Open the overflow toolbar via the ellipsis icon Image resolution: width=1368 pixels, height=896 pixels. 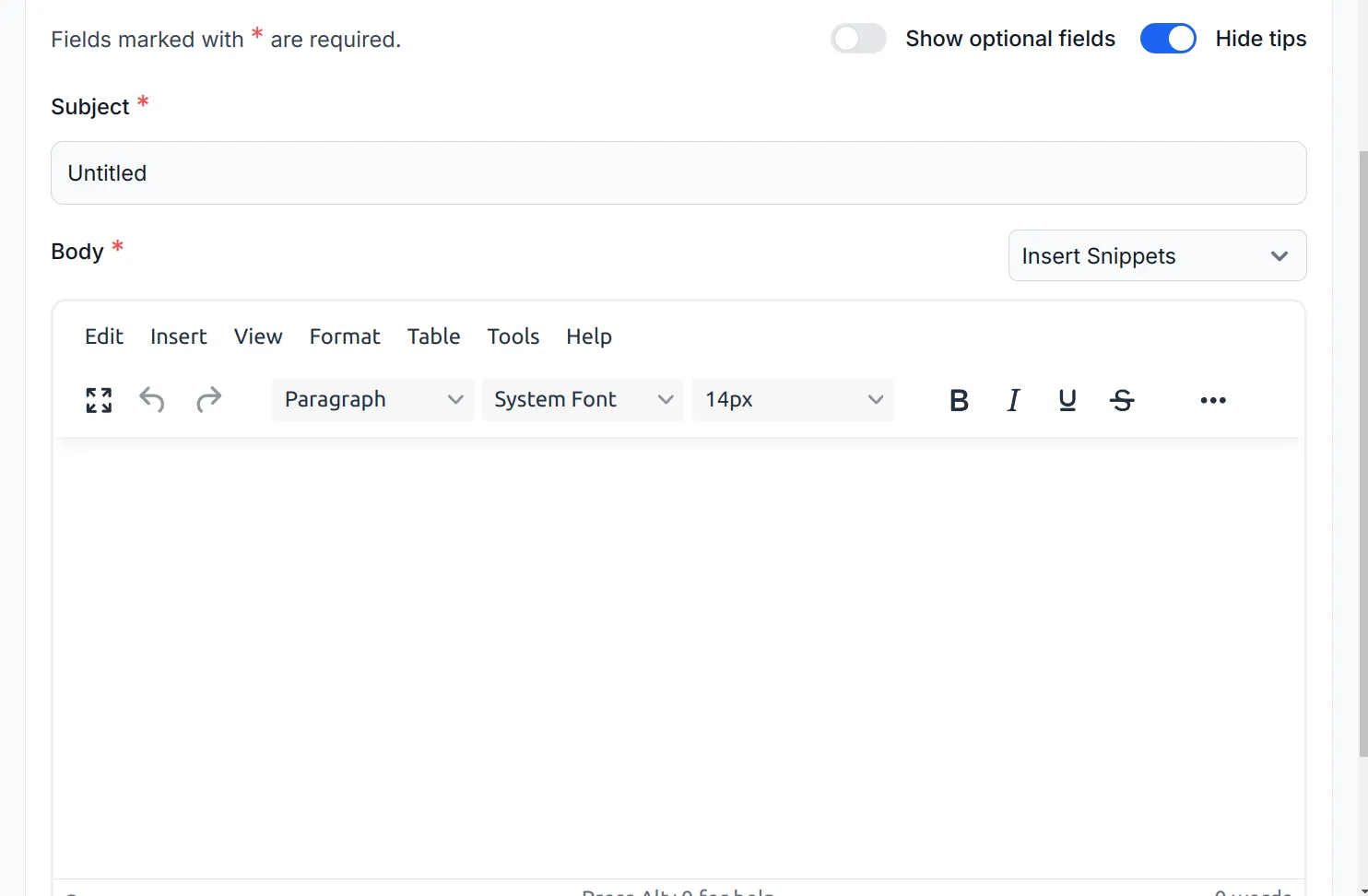point(1212,399)
